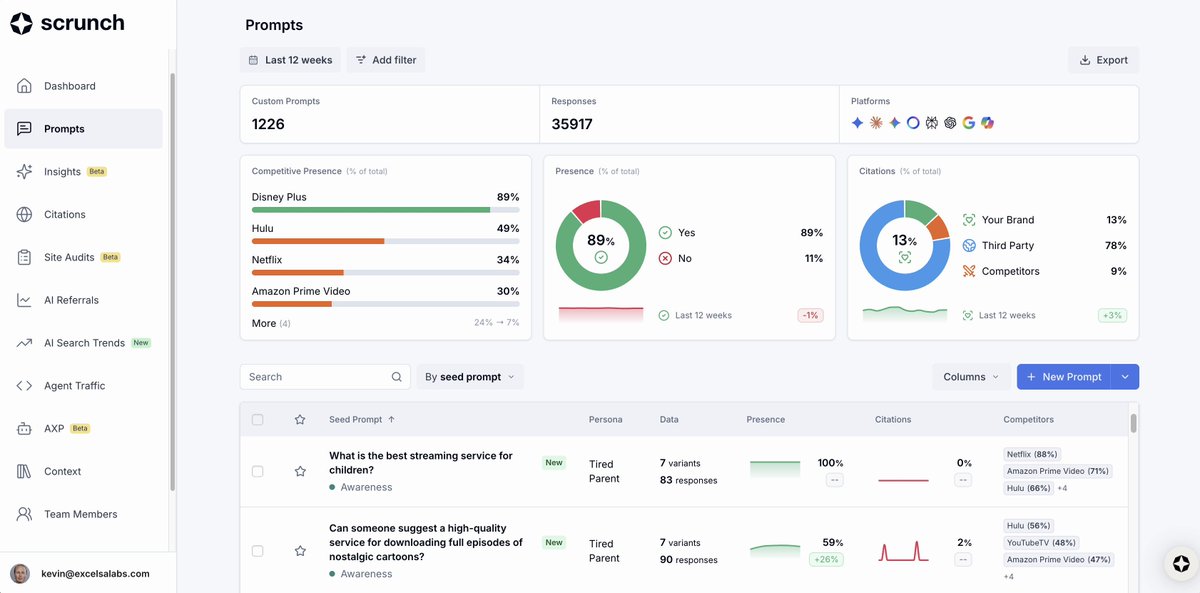1200x593 pixels.
Task: Star the children streaming service prompt
Action: 300,471
